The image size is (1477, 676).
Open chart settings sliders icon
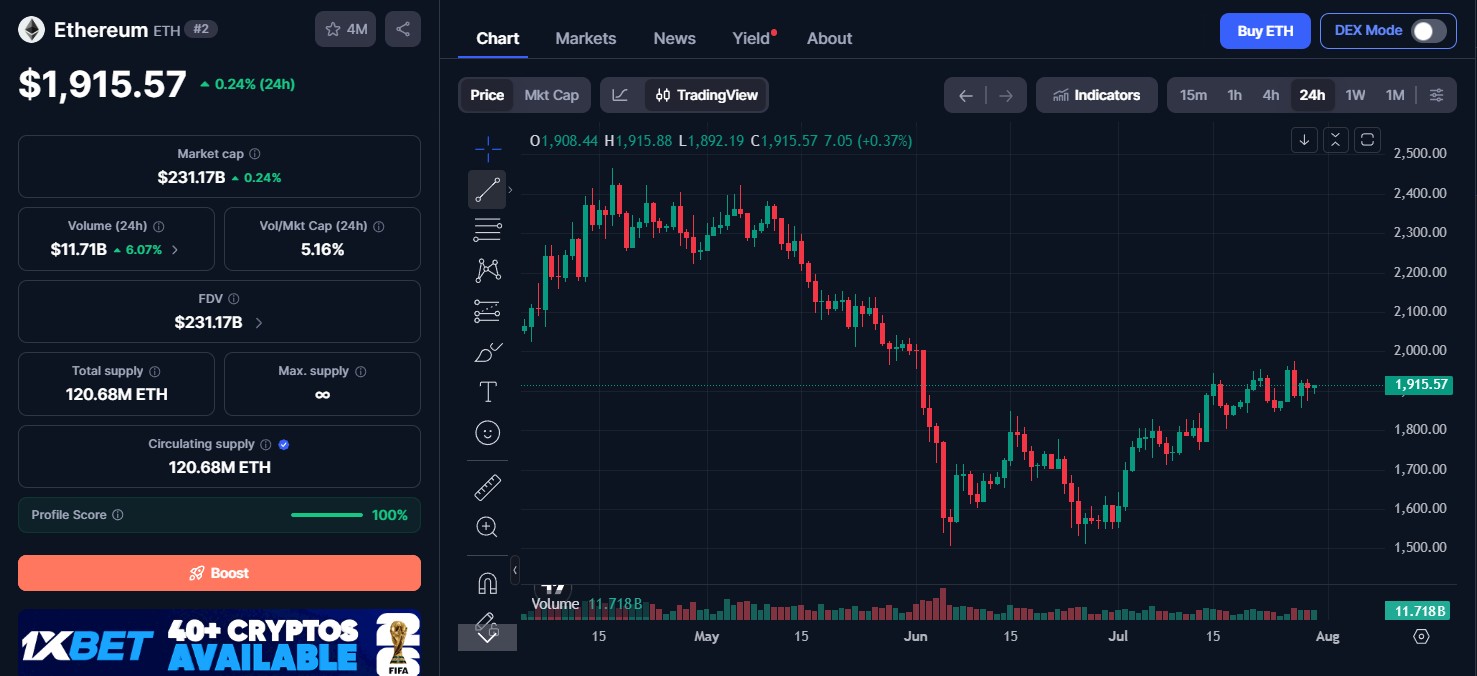(1436, 95)
